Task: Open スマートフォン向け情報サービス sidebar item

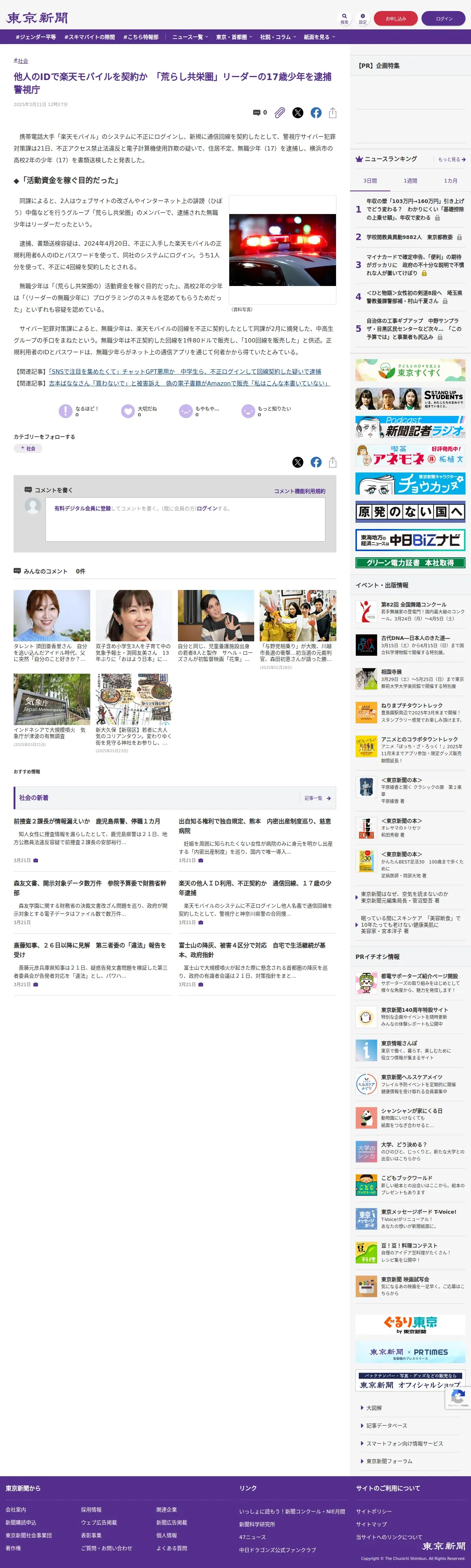Action: (404, 1443)
